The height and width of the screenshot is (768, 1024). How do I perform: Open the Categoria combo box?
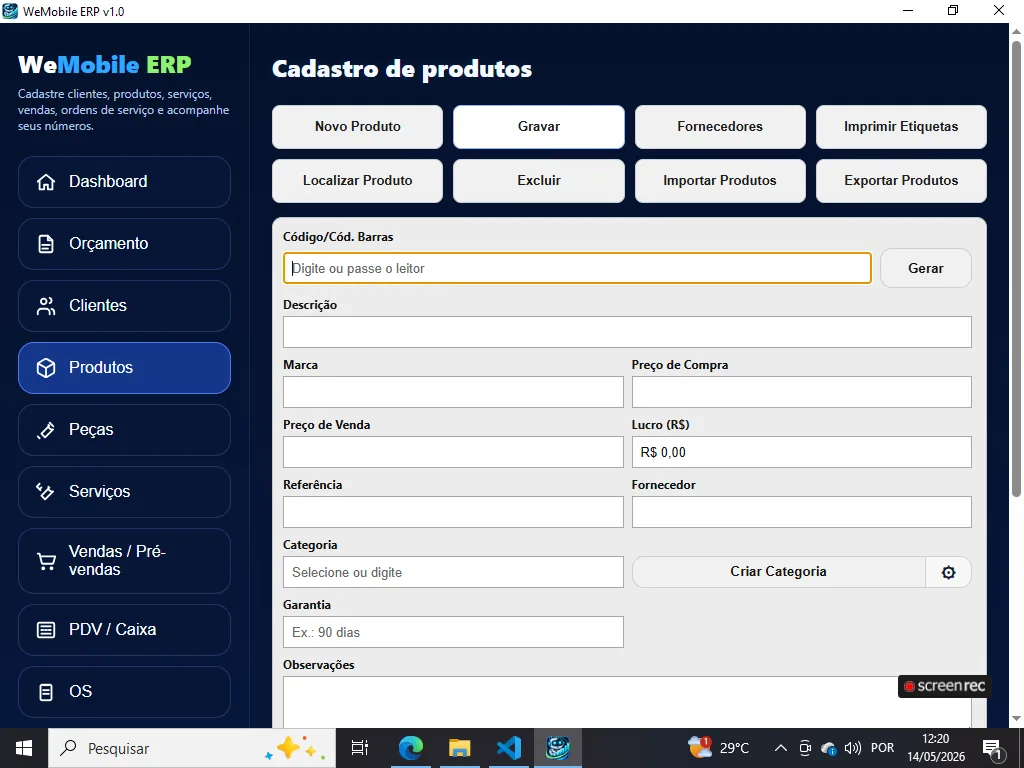pos(453,572)
